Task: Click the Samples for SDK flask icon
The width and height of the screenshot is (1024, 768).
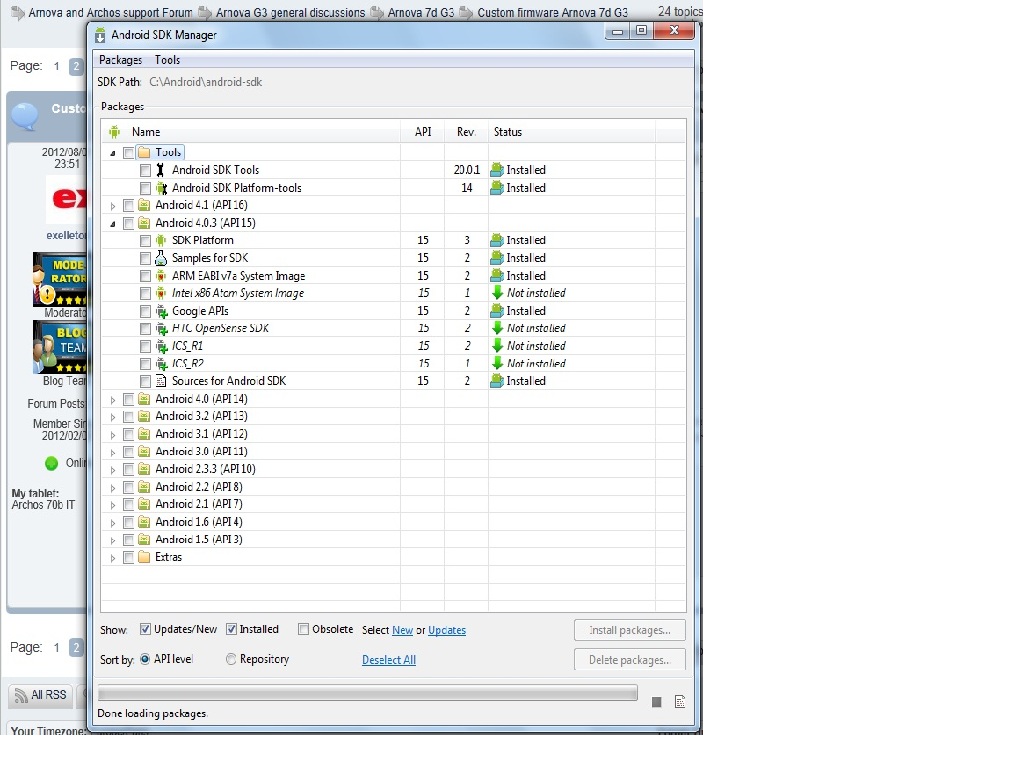Action: click(x=161, y=258)
